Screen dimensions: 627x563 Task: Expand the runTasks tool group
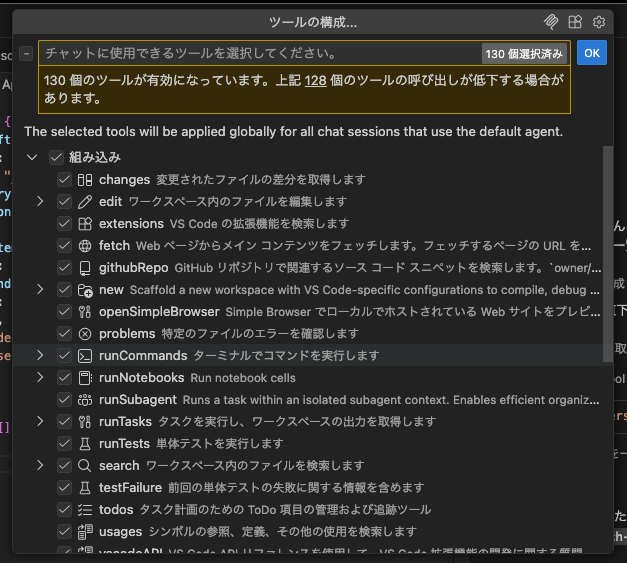pos(40,421)
